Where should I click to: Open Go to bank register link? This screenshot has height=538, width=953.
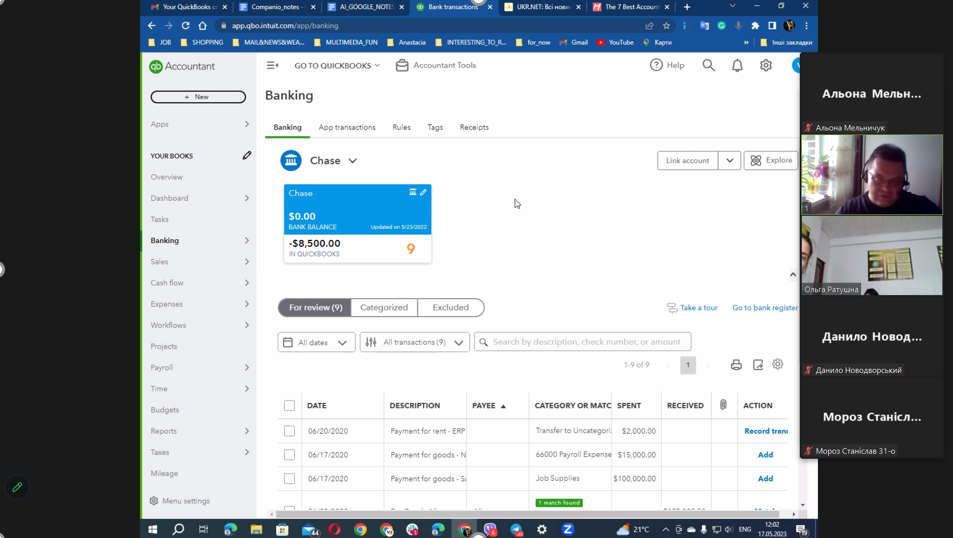tap(765, 308)
